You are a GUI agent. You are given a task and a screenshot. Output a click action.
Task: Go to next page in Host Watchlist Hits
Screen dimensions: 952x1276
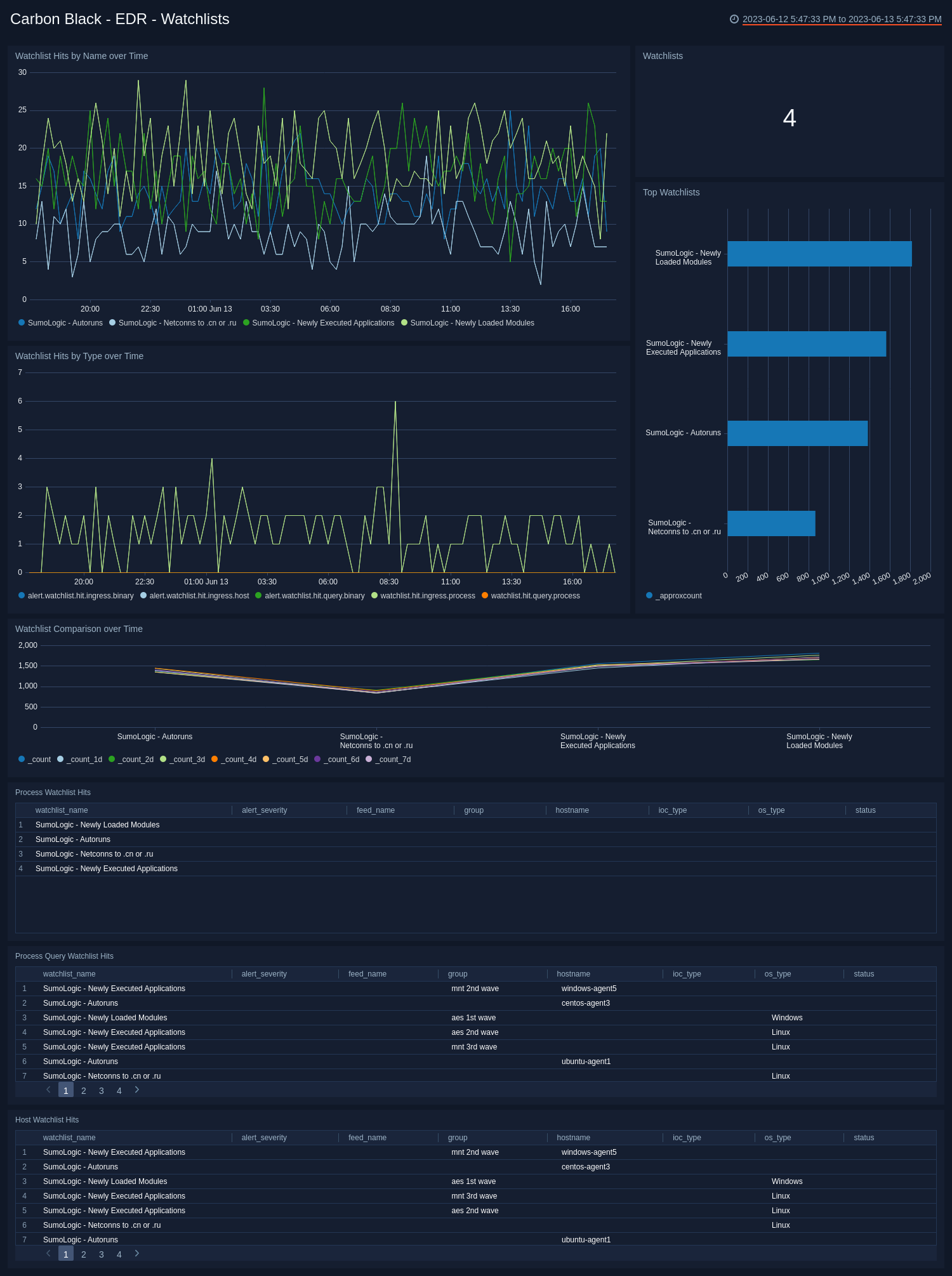(x=136, y=1253)
